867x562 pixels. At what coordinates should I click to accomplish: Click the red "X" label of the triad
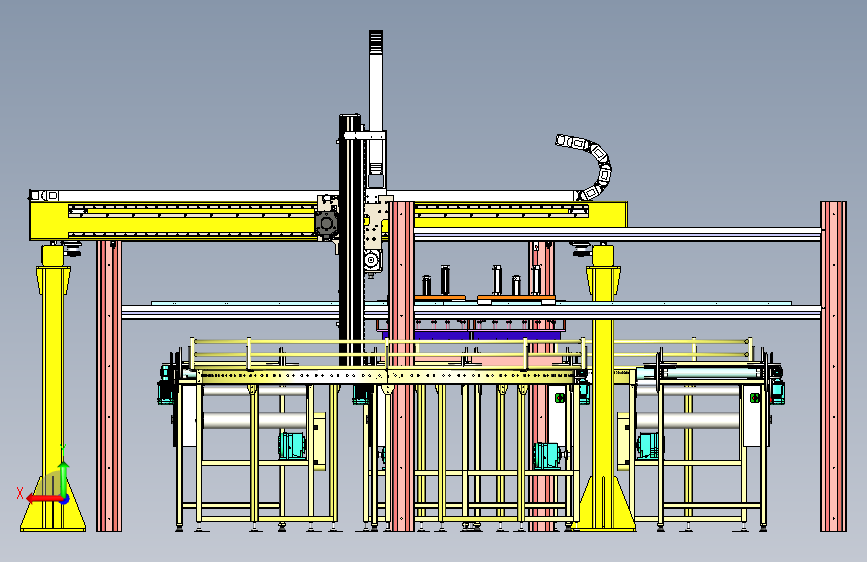(20, 493)
